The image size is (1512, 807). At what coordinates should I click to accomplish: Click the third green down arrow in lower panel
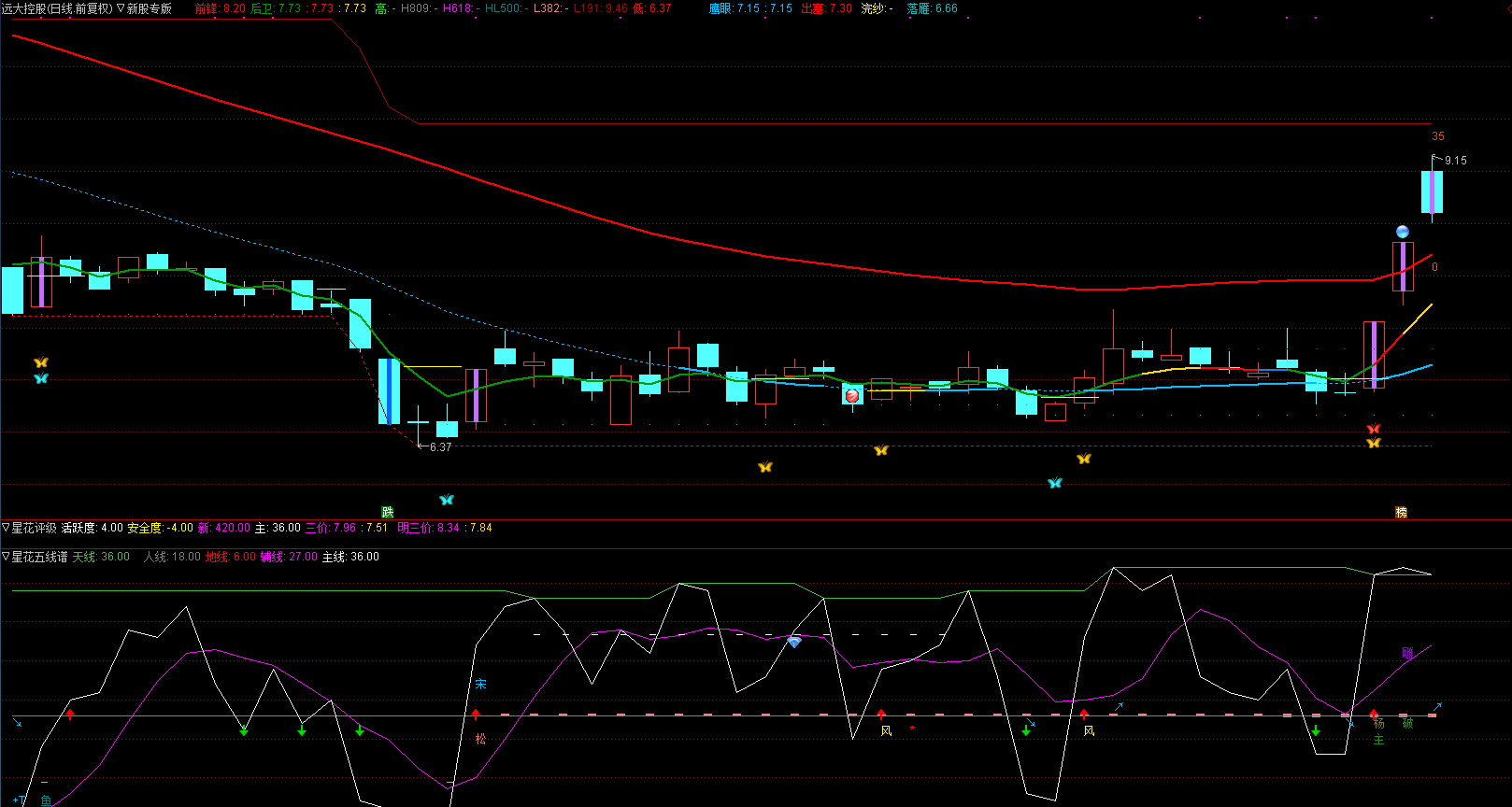[360, 730]
